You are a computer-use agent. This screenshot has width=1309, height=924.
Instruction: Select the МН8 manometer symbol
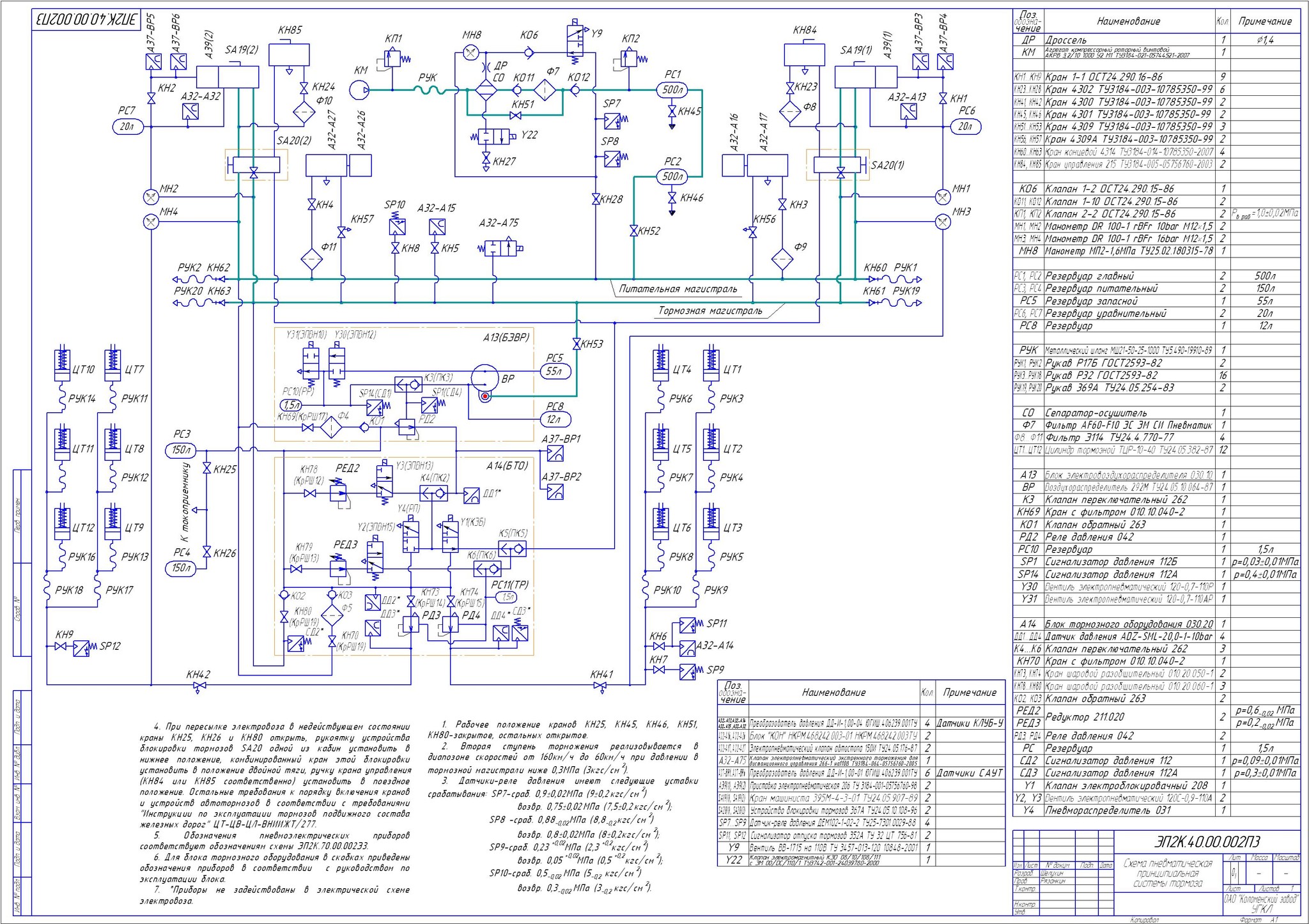[472, 52]
